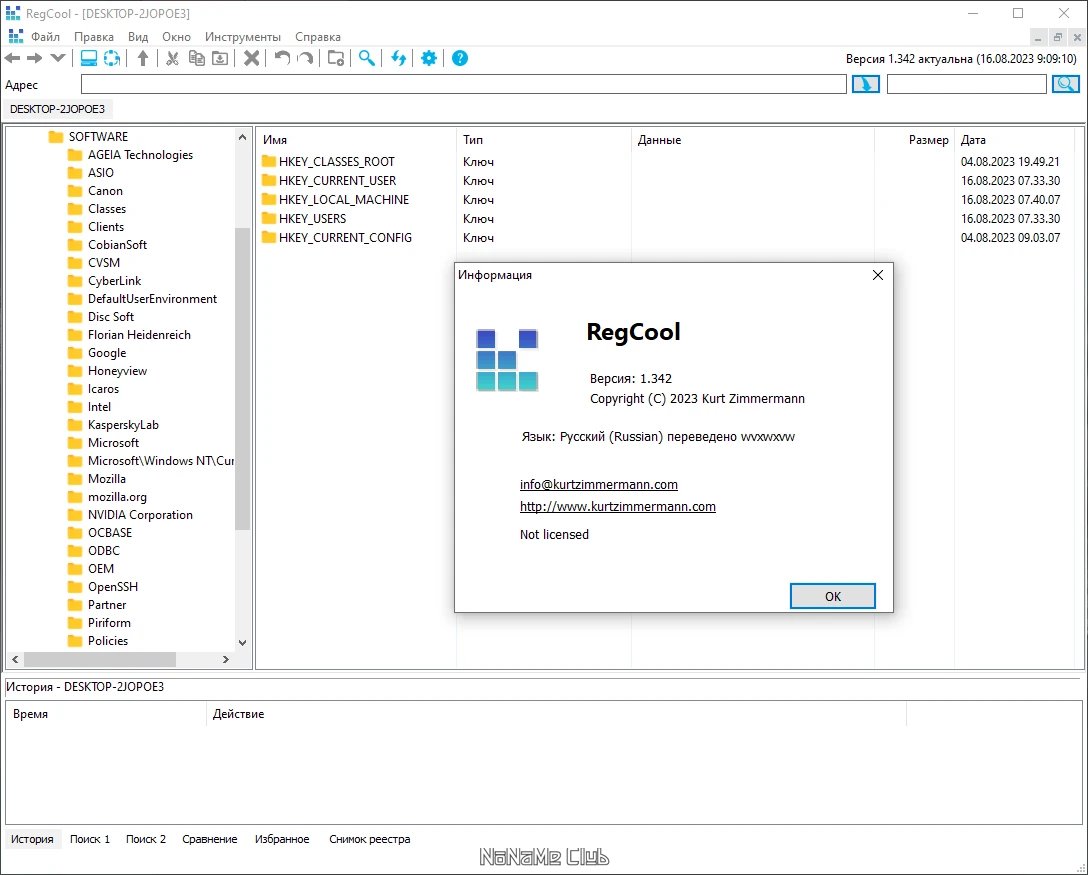
Task: Click the dashed circle icon in toolbar
Action: pyautogui.click(x=112, y=58)
